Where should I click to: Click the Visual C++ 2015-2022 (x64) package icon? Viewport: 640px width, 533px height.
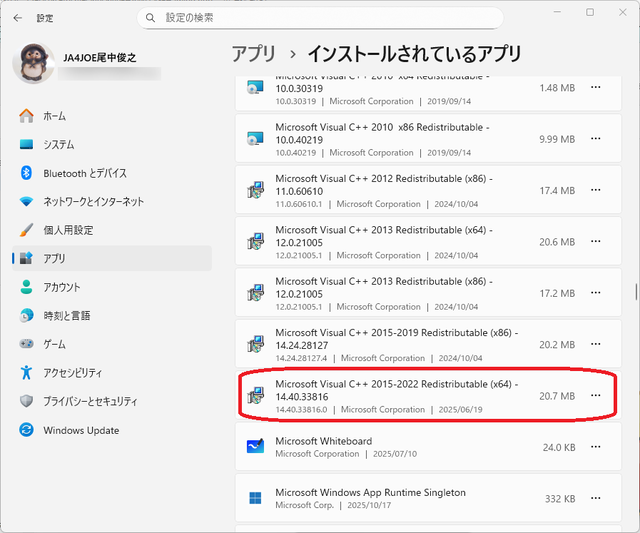[256, 396]
